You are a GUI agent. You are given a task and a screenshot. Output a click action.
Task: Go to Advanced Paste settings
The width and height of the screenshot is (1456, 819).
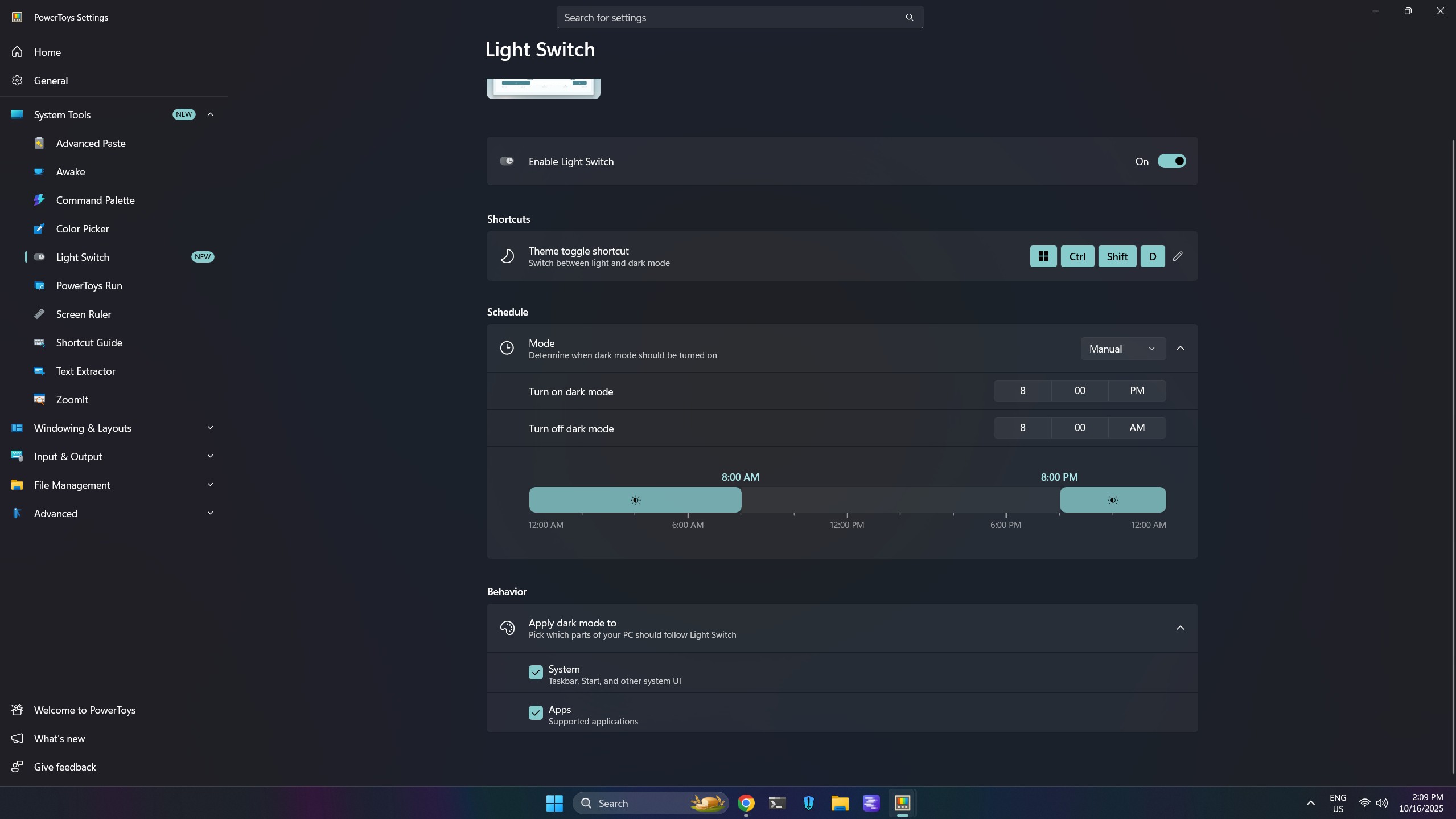coord(91,143)
